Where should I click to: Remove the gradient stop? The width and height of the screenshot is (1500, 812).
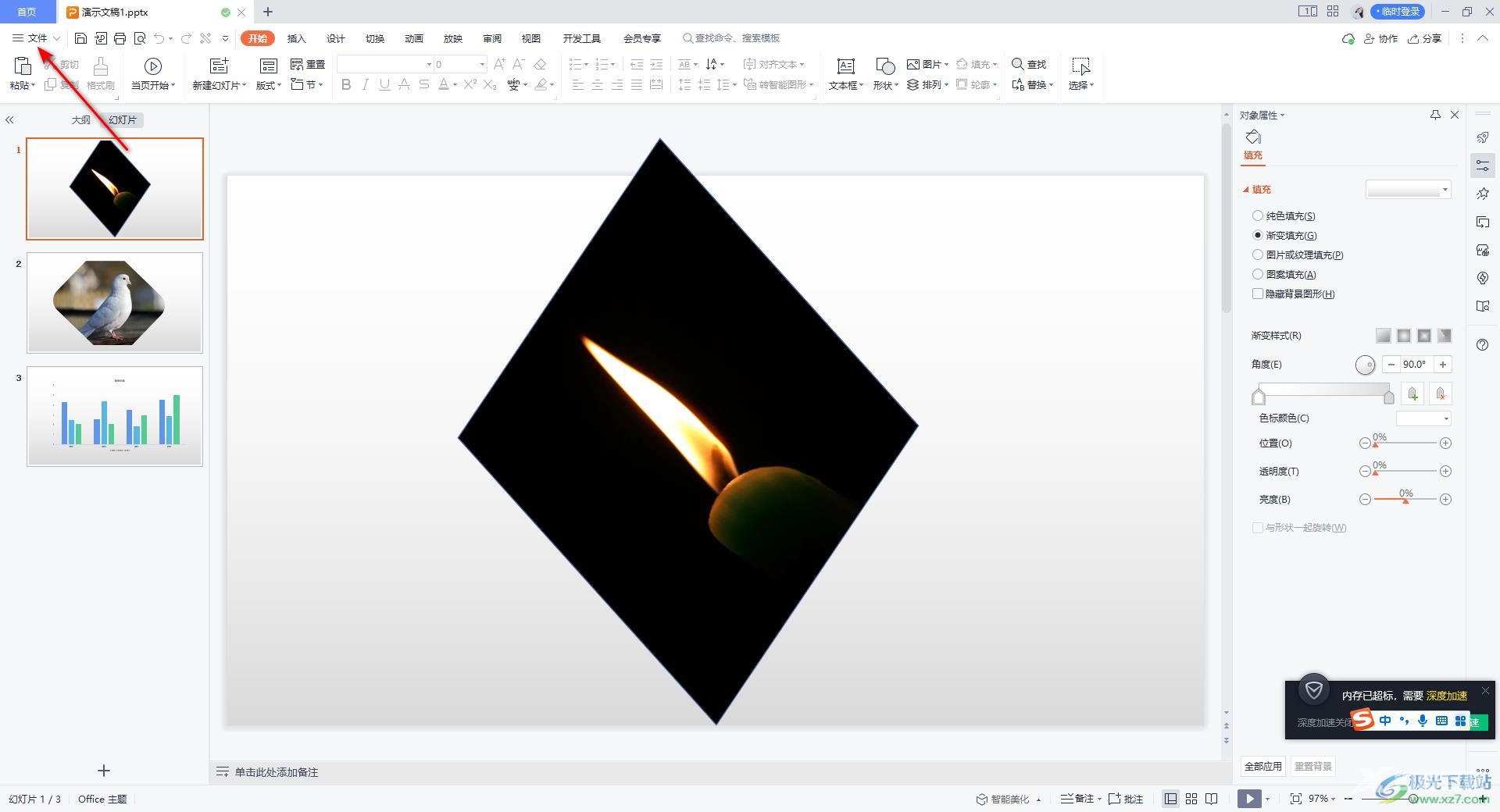point(1441,394)
